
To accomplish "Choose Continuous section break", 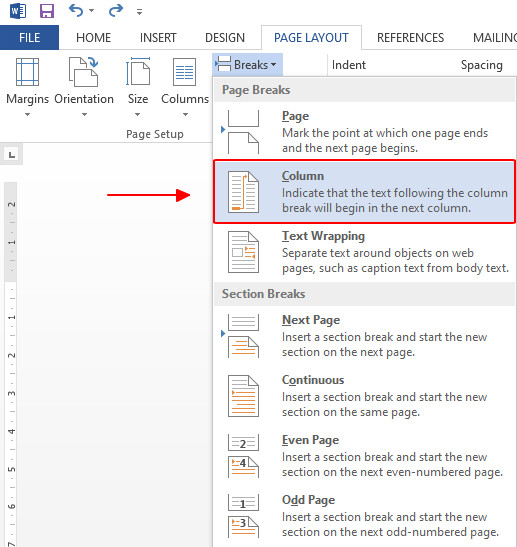I will (x=364, y=396).
